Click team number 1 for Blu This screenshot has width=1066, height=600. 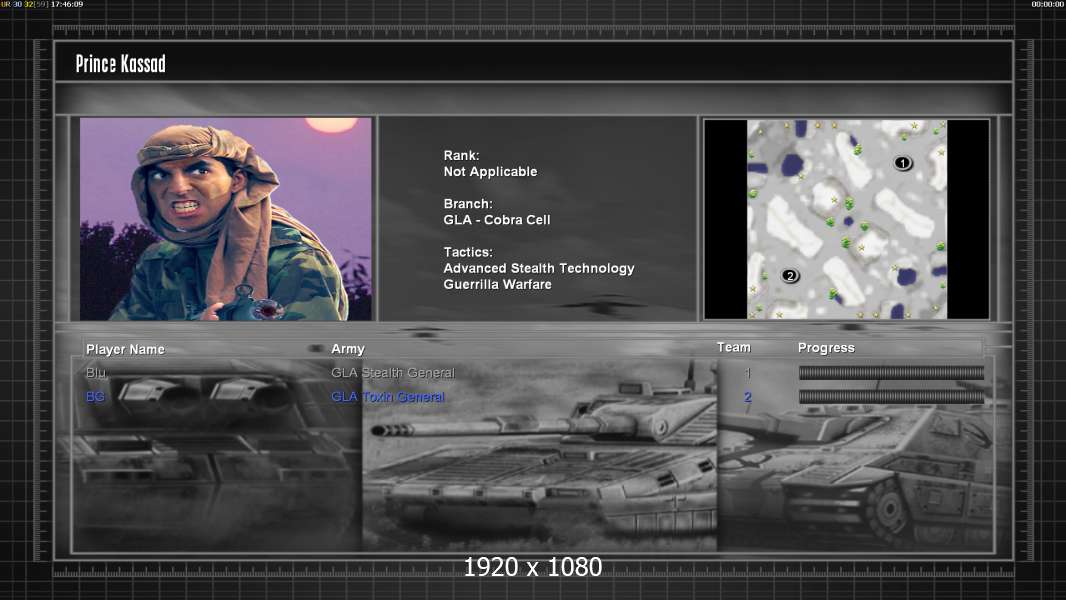coord(747,373)
